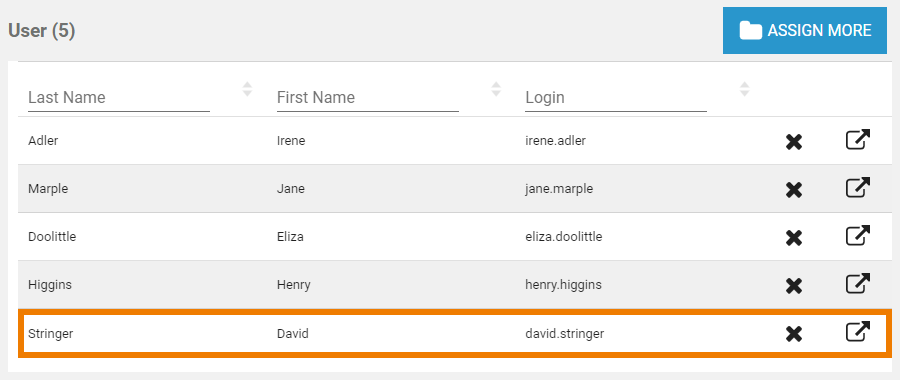Focus the First Name filter field

point(368,98)
